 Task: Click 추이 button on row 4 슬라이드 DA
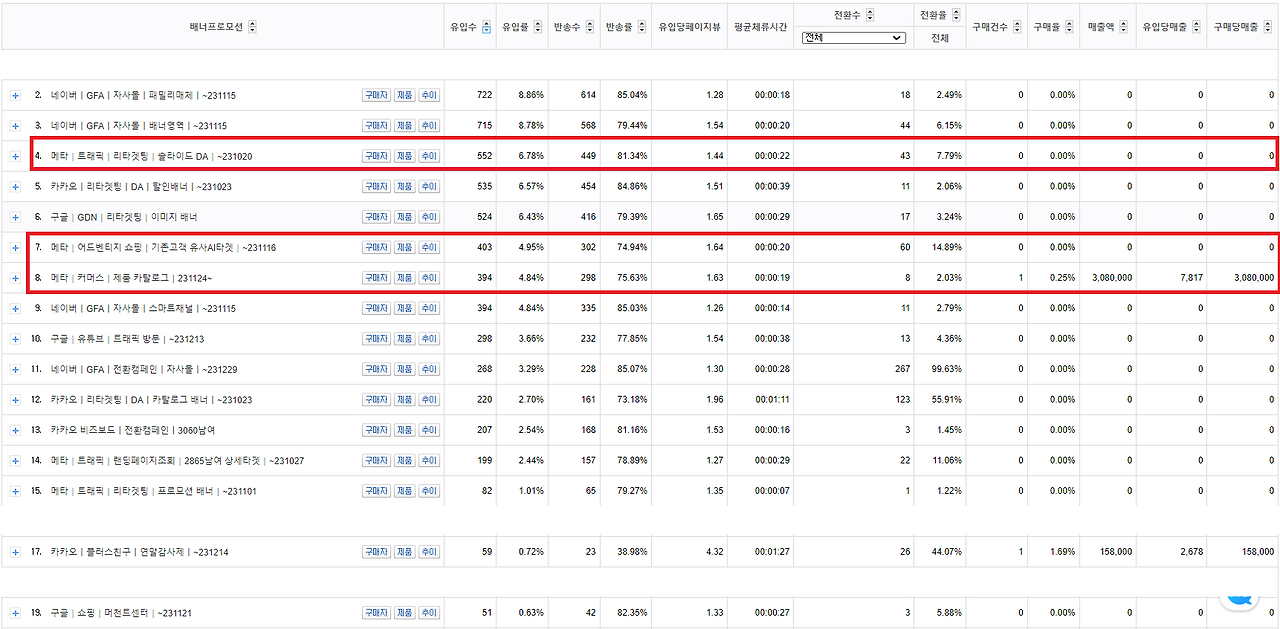pyautogui.click(x=429, y=156)
